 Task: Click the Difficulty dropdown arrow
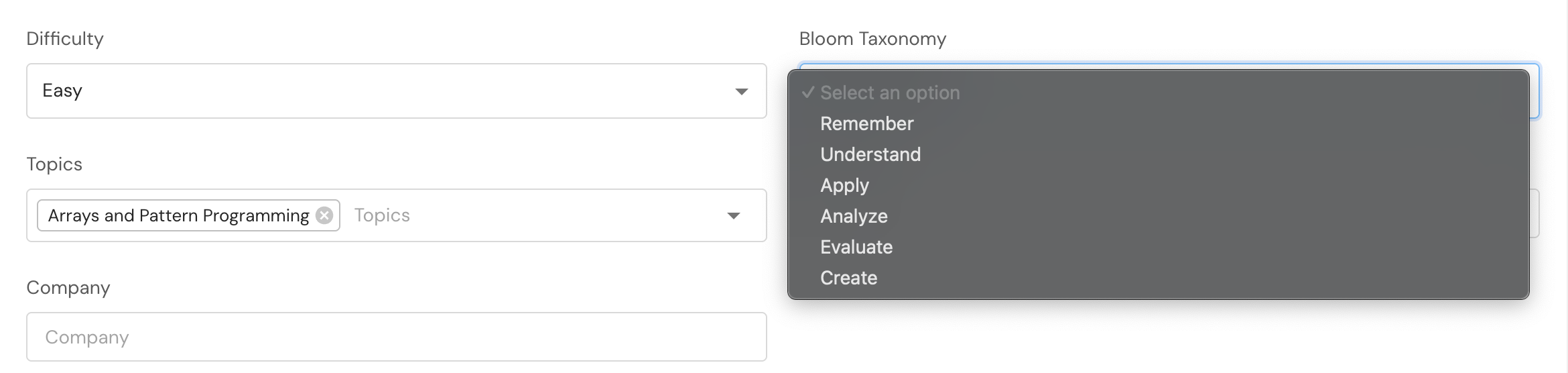pos(741,91)
